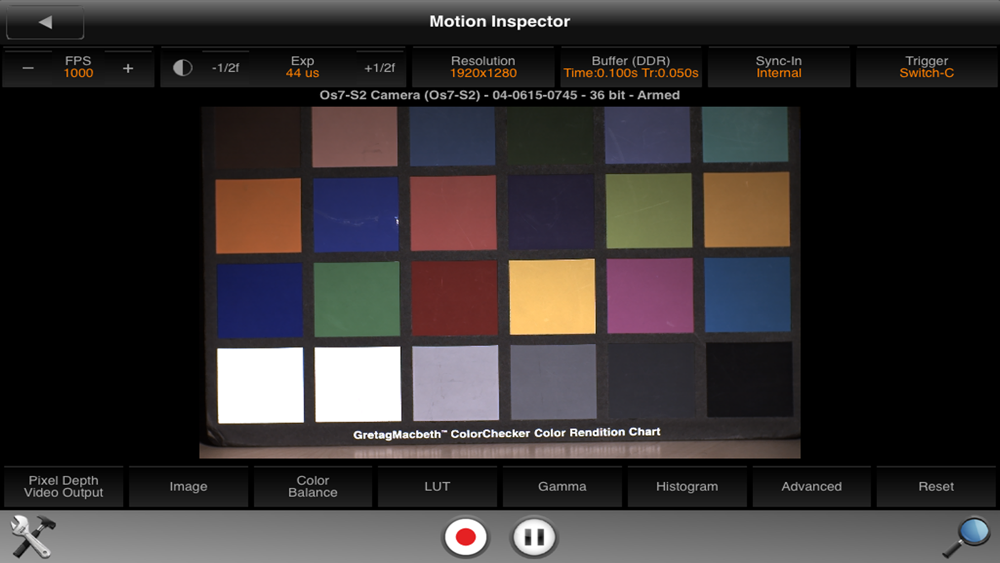Open the Exp 44 us setting

(302, 67)
